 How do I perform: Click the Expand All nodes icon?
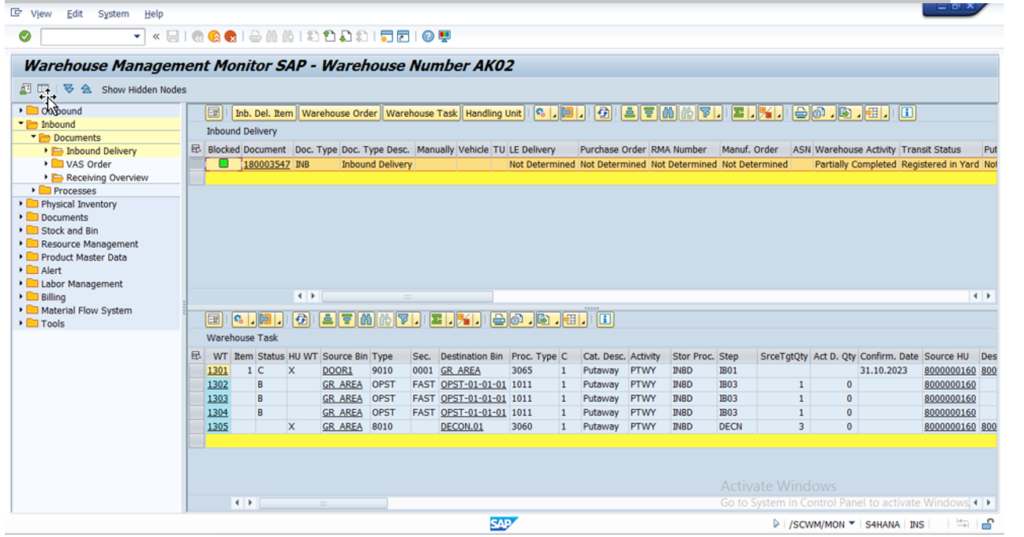click(x=69, y=89)
